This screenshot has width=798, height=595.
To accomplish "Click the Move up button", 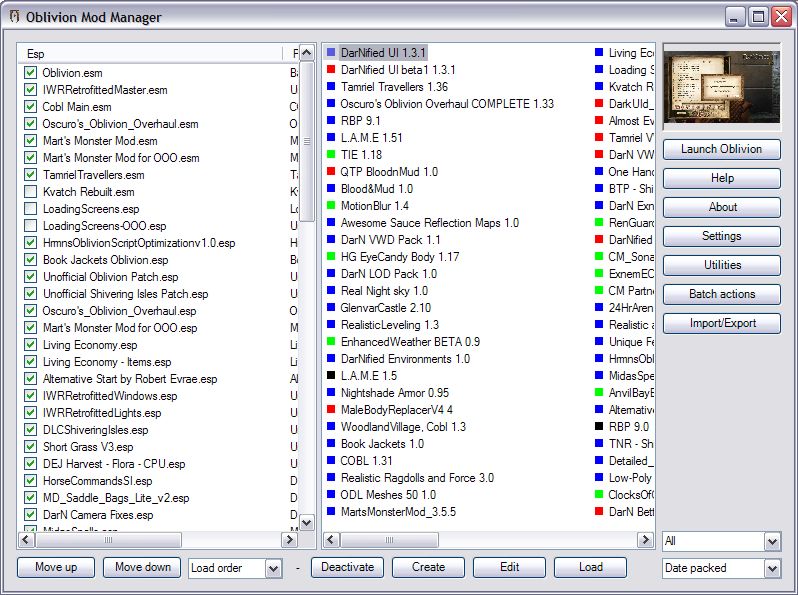I will point(56,567).
